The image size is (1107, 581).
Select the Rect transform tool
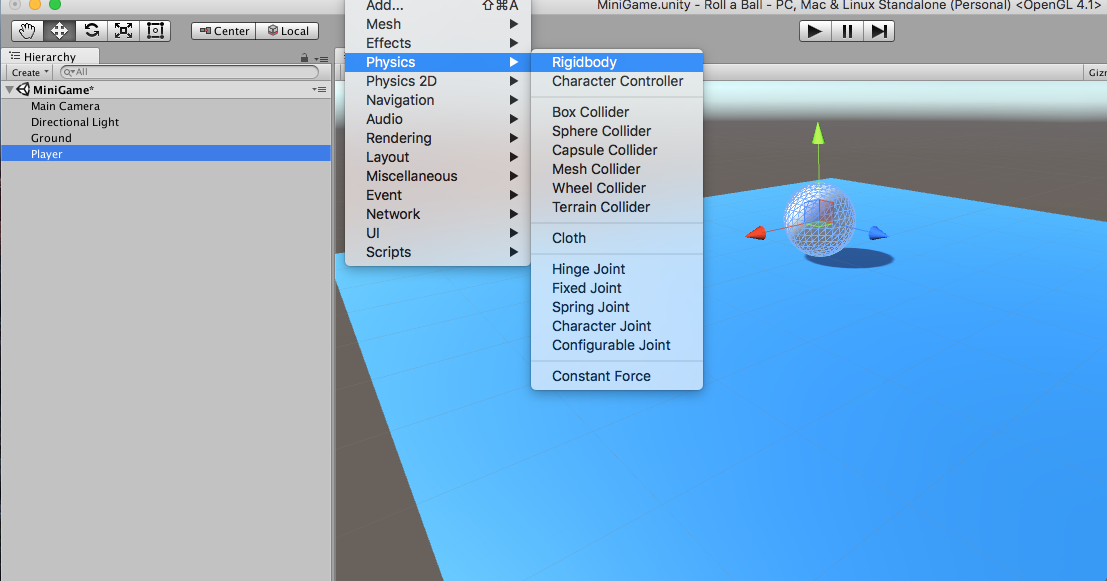click(155, 31)
